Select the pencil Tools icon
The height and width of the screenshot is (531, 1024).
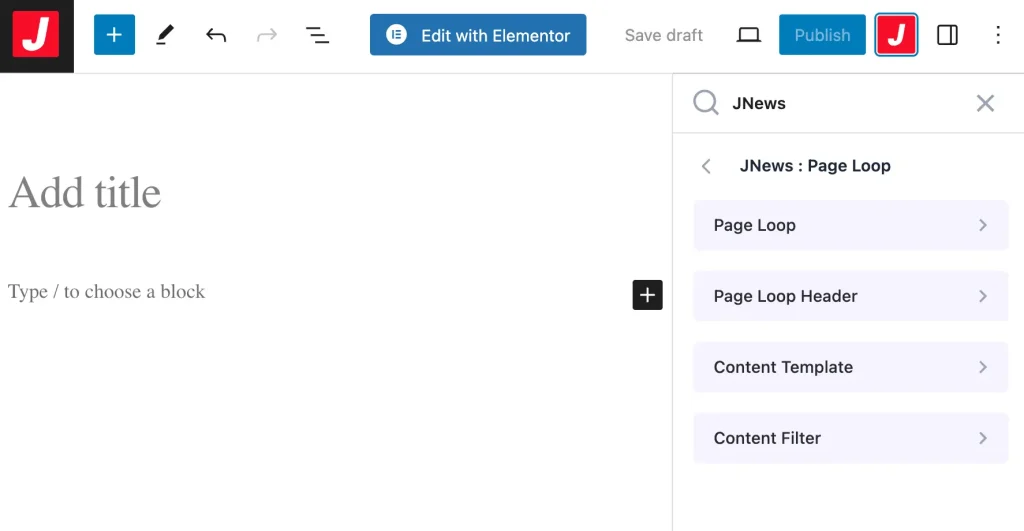(165, 35)
